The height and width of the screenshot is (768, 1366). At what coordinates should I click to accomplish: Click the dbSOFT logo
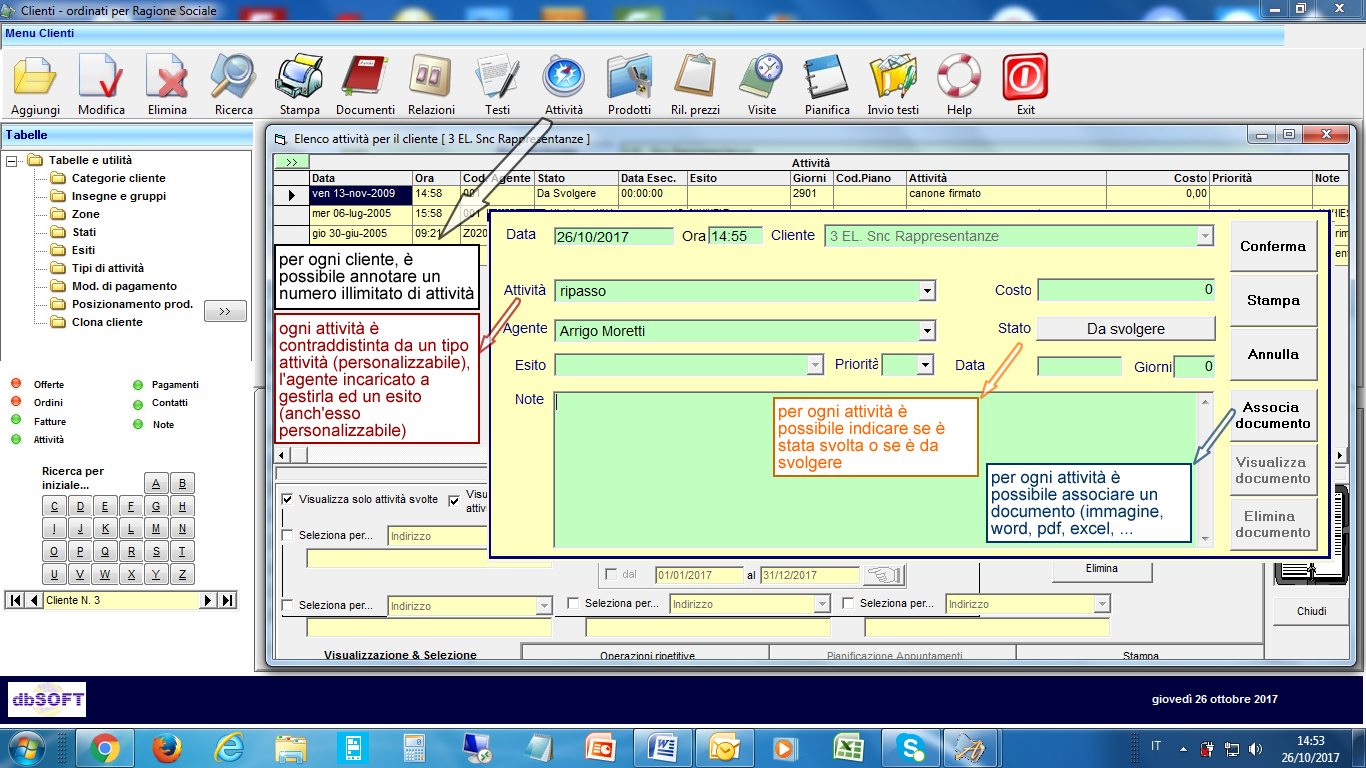coord(48,699)
